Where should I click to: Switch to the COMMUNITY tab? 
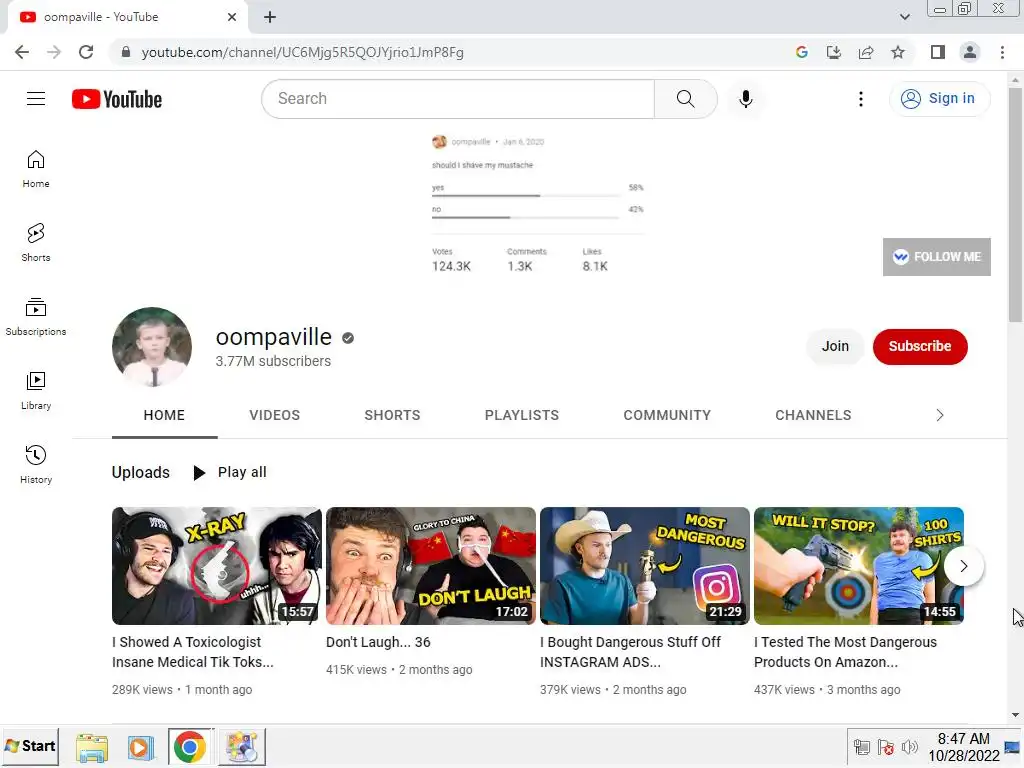(x=667, y=415)
